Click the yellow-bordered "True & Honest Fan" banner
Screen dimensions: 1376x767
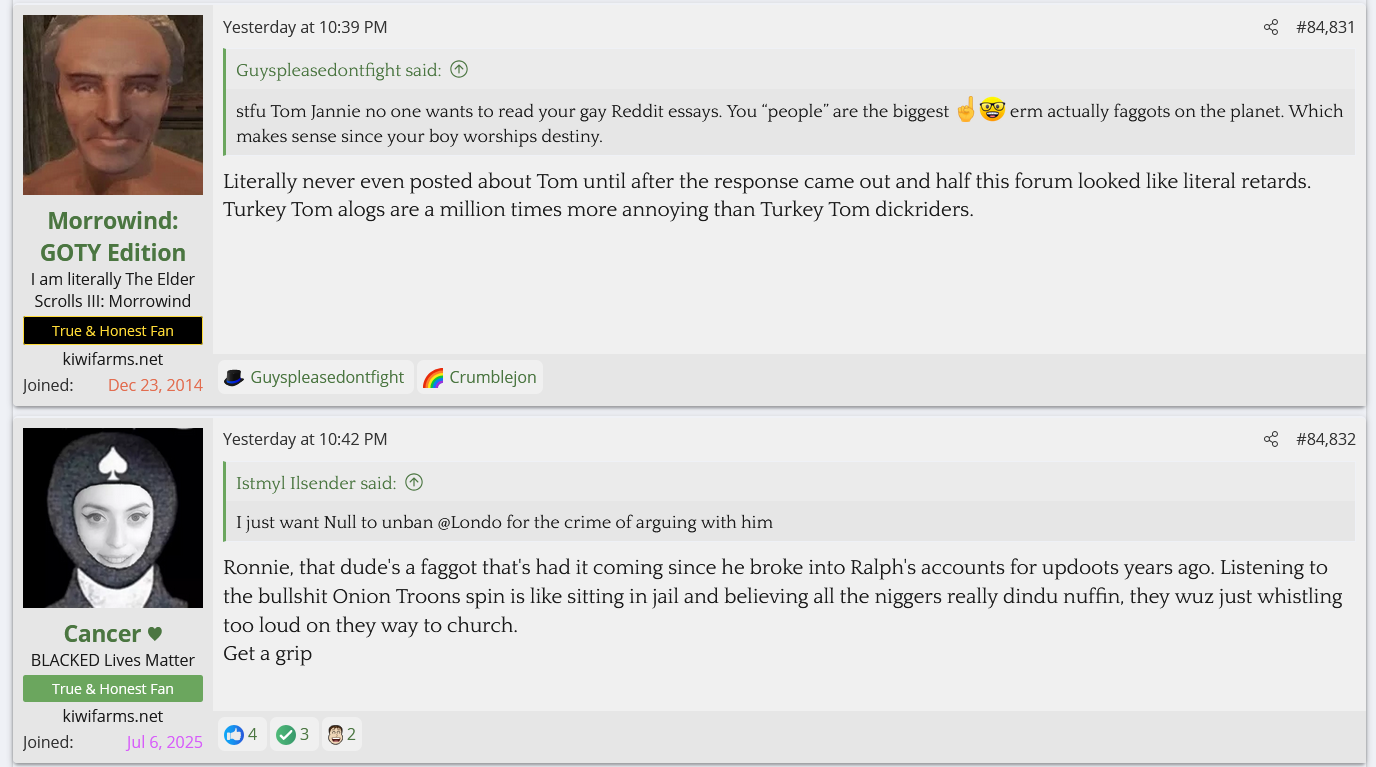[113, 331]
